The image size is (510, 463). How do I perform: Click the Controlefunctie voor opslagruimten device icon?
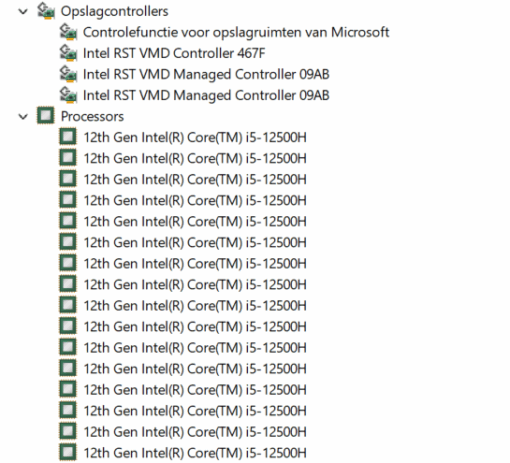tap(68, 32)
